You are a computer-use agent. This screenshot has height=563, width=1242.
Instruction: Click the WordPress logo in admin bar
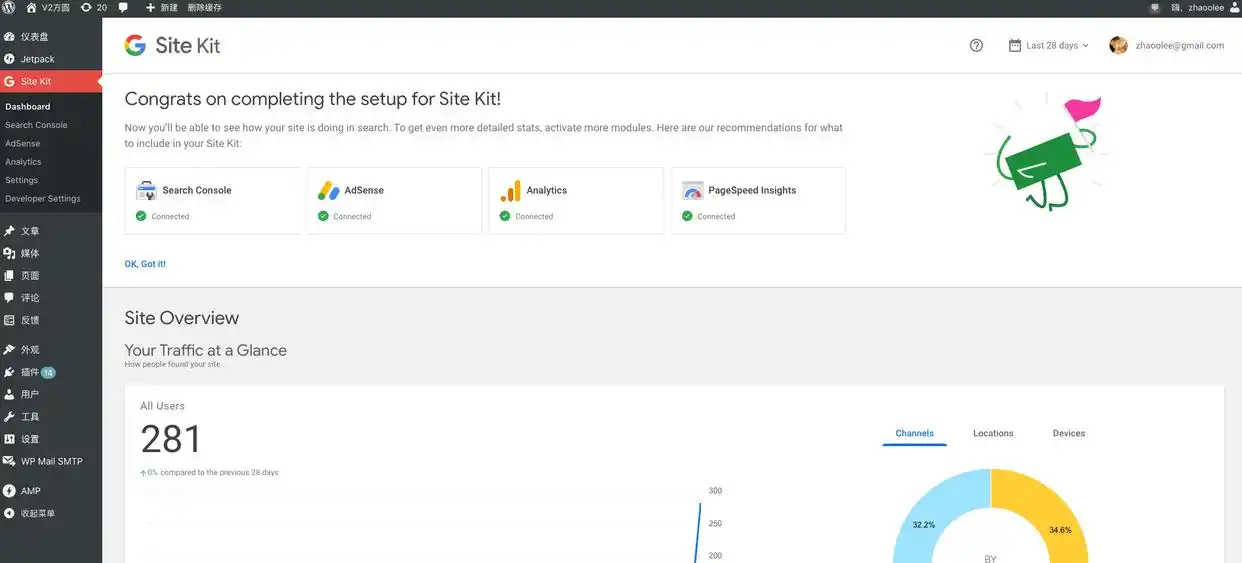pyautogui.click(x=9, y=8)
